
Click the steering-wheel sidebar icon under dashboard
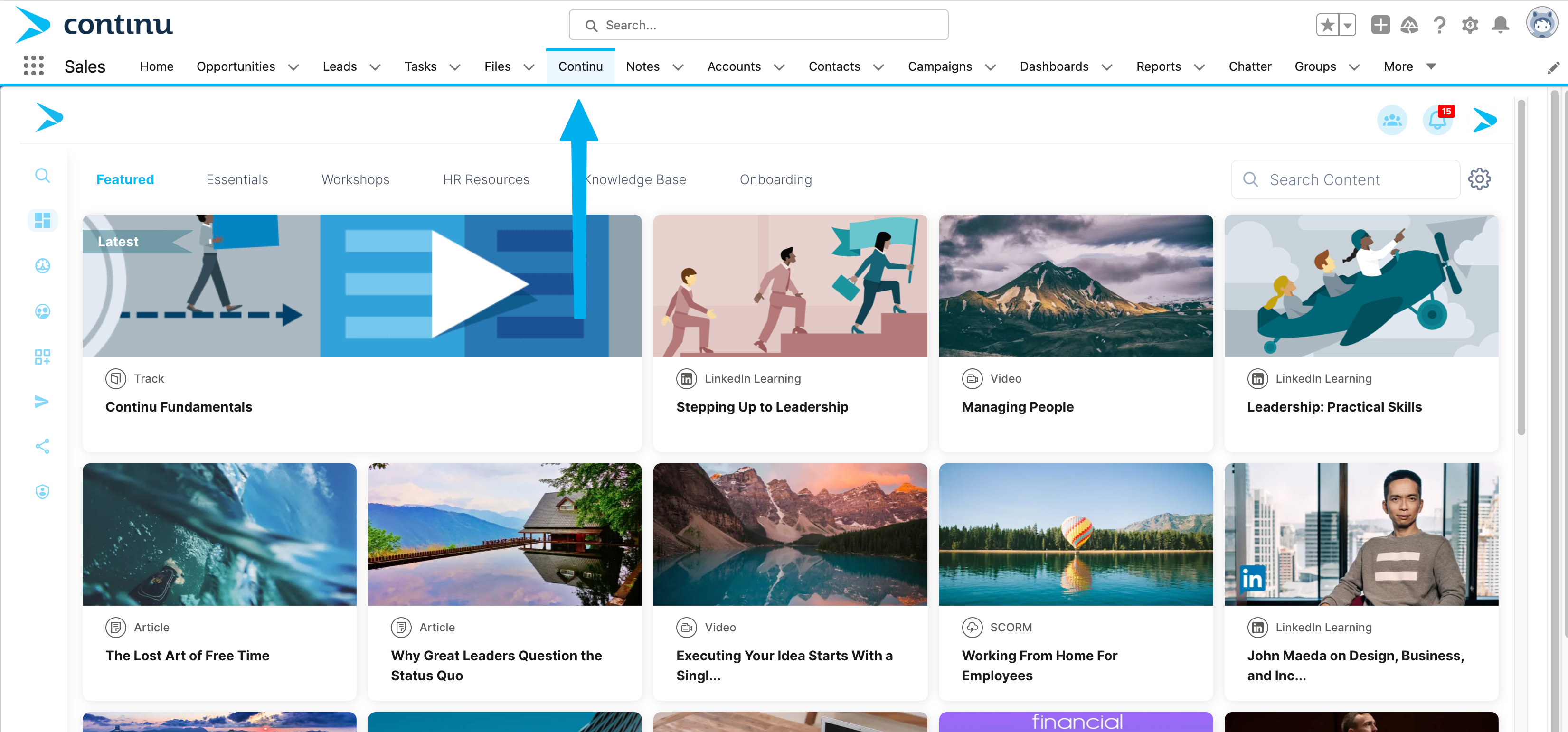[x=43, y=265]
